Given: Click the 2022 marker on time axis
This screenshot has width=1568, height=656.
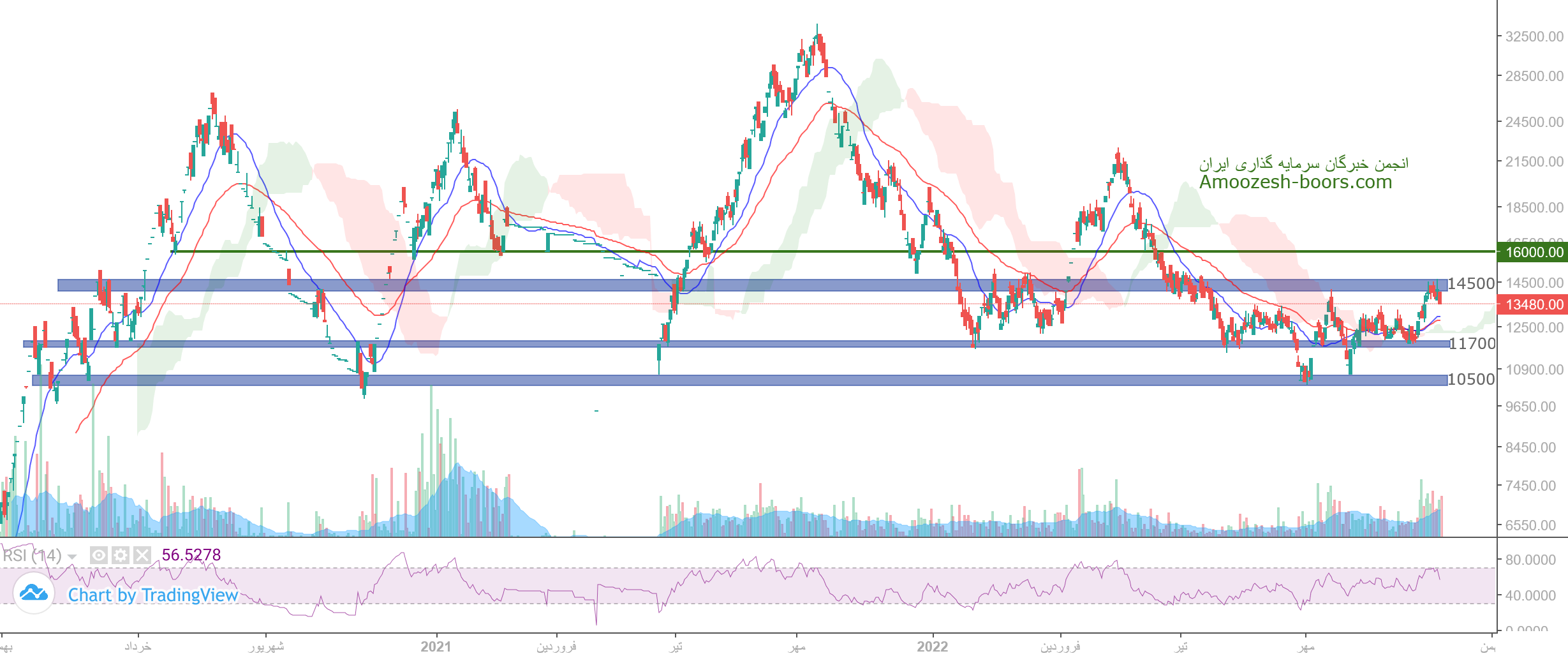Looking at the screenshot, I should 932,646.
